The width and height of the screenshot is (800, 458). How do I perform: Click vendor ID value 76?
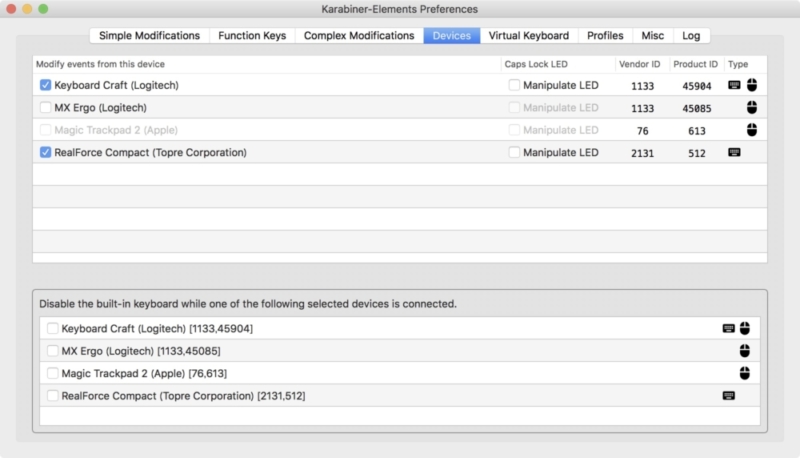pos(642,131)
